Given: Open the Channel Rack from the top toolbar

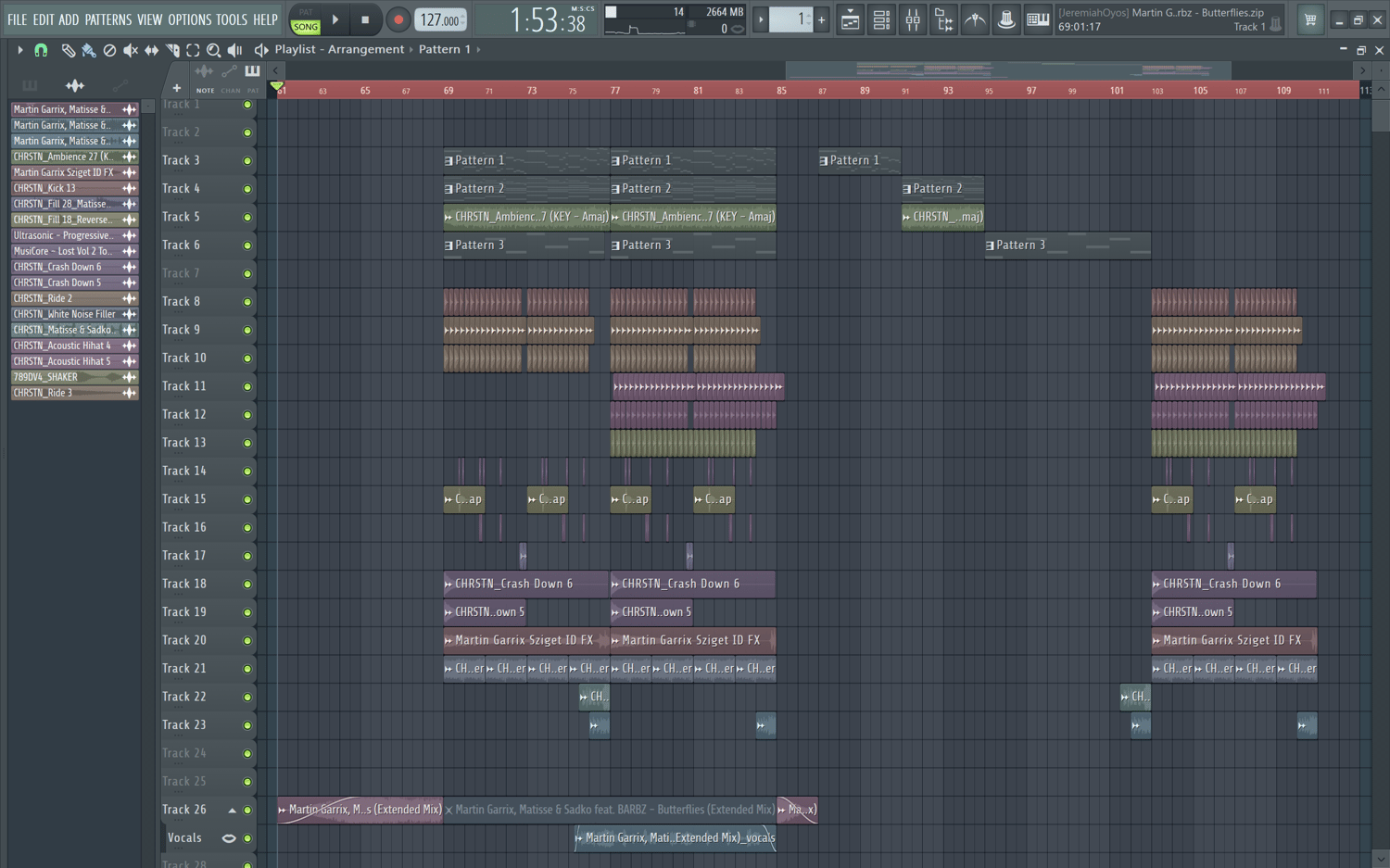Looking at the screenshot, I should (881, 19).
